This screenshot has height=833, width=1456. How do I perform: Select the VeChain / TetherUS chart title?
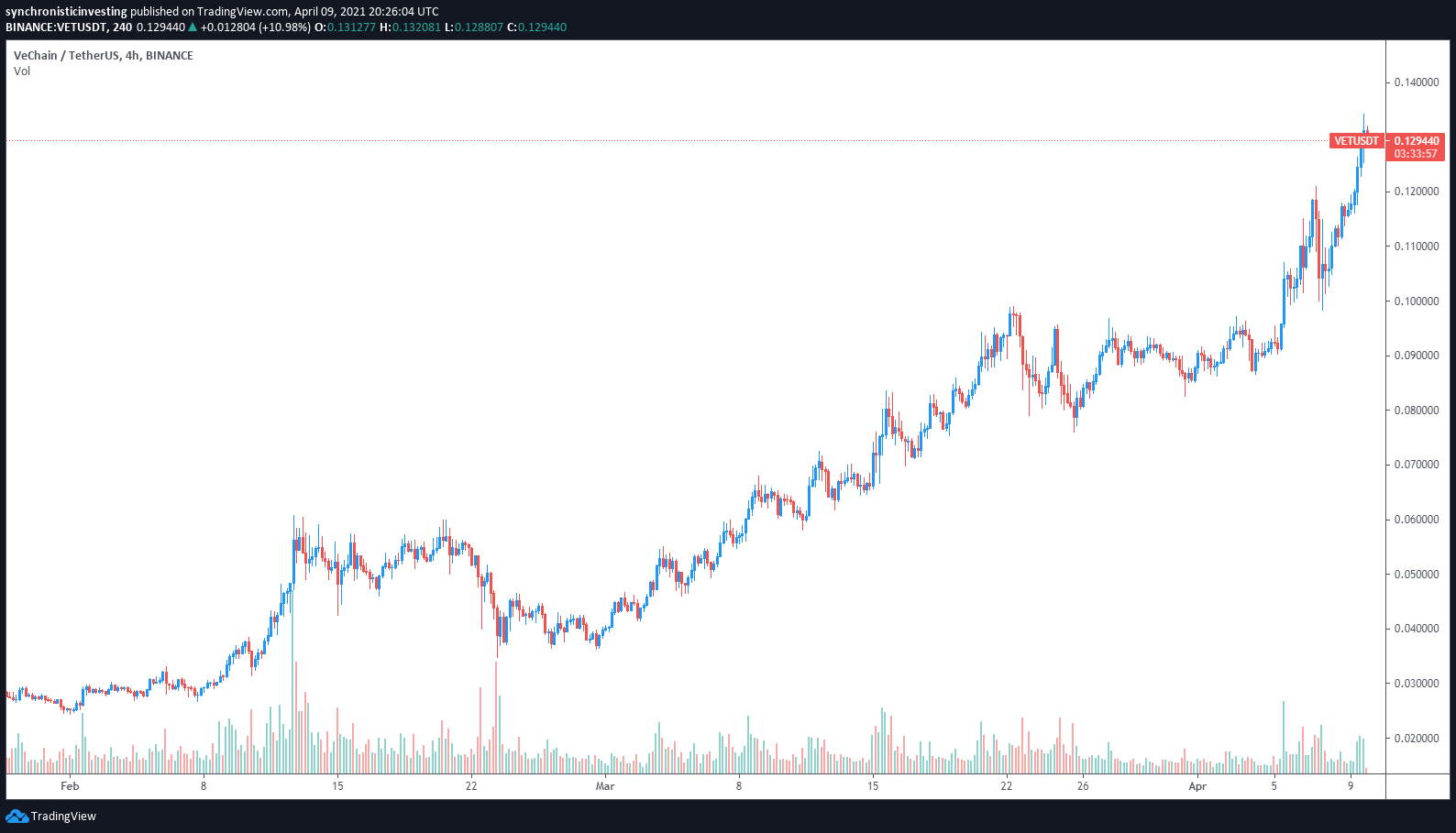click(x=103, y=56)
